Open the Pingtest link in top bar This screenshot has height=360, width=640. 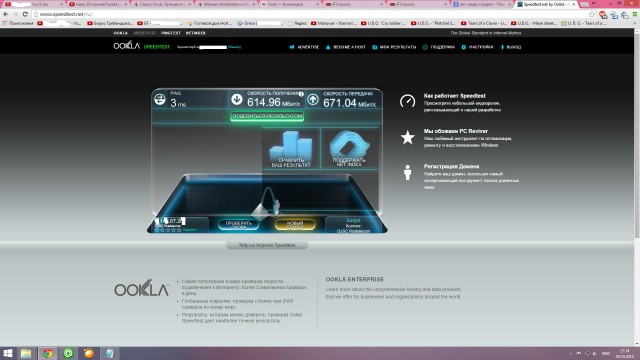(x=171, y=33)
